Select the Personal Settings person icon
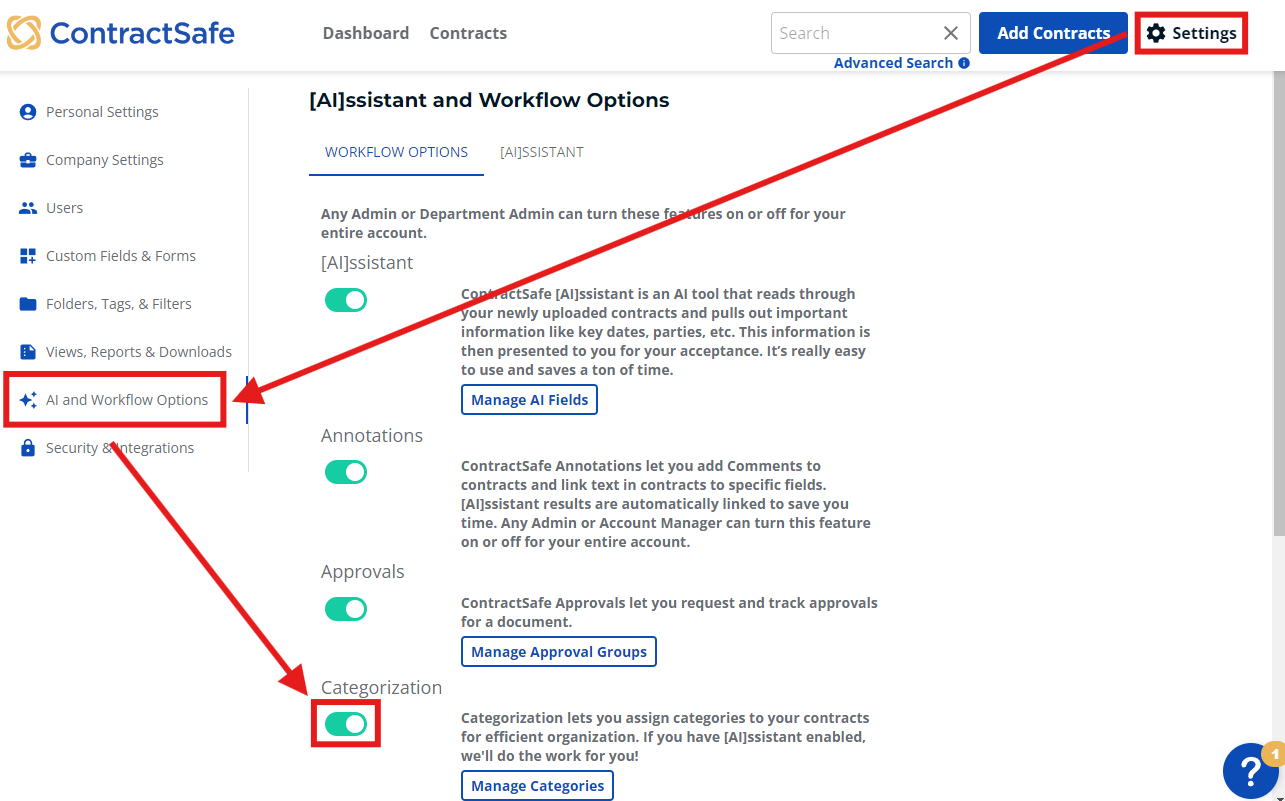 pyautogui.click(x=27, y=111)
